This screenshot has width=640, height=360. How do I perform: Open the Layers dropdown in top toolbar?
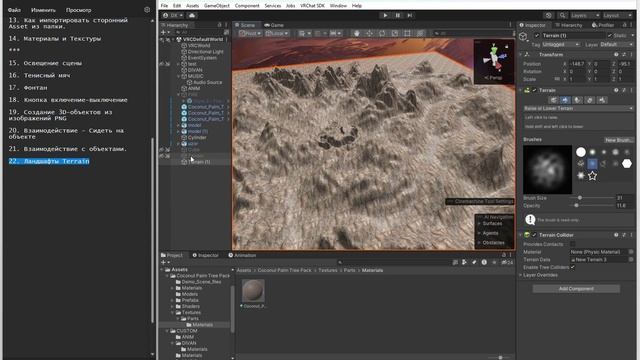pyautogui.click(x=585, y=16)
